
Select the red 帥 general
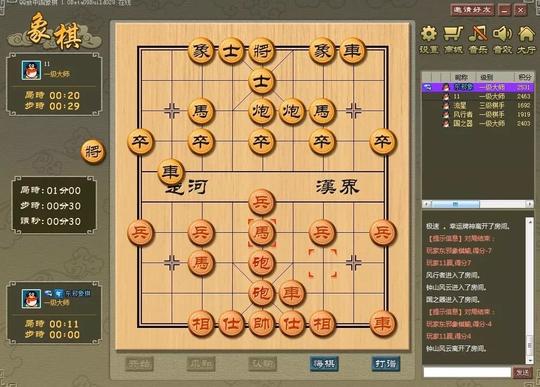[x=261, y=323]
